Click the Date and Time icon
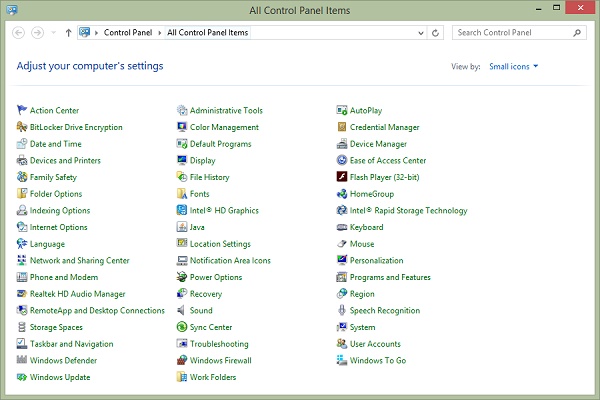The image size is (600, 400). tap(22, 144)
